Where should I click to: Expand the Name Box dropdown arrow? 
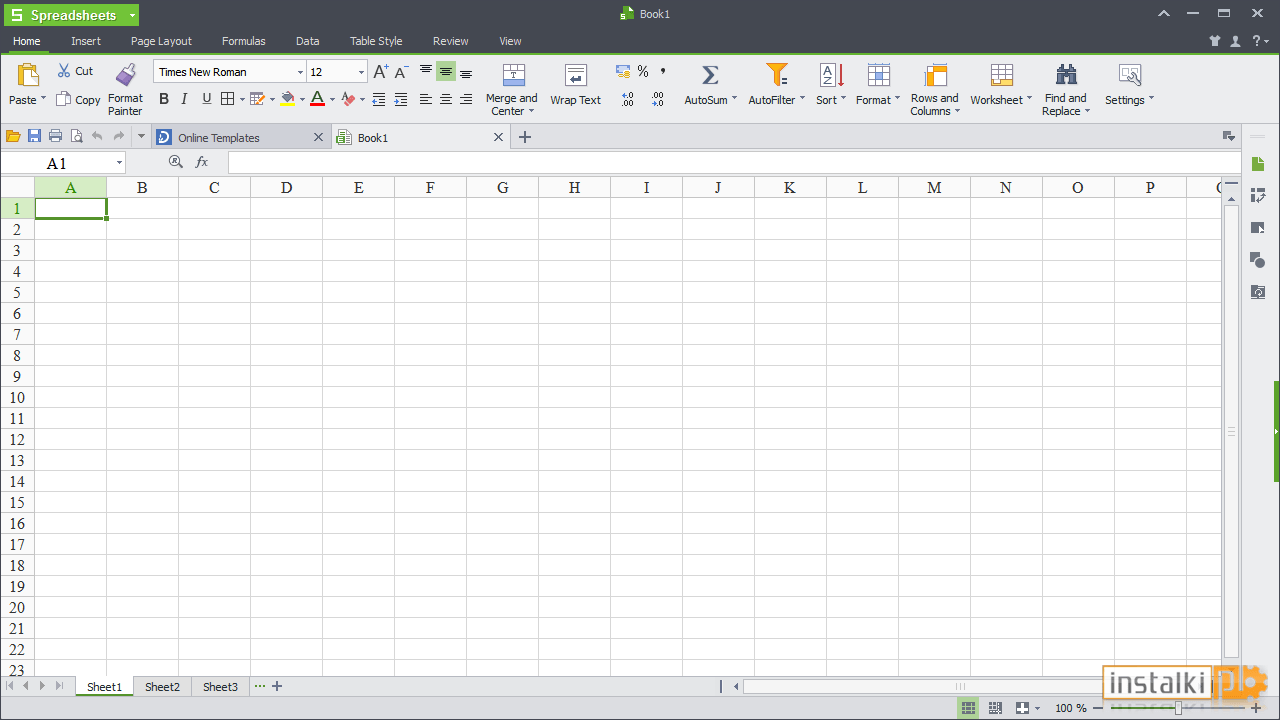click(119, 163)
